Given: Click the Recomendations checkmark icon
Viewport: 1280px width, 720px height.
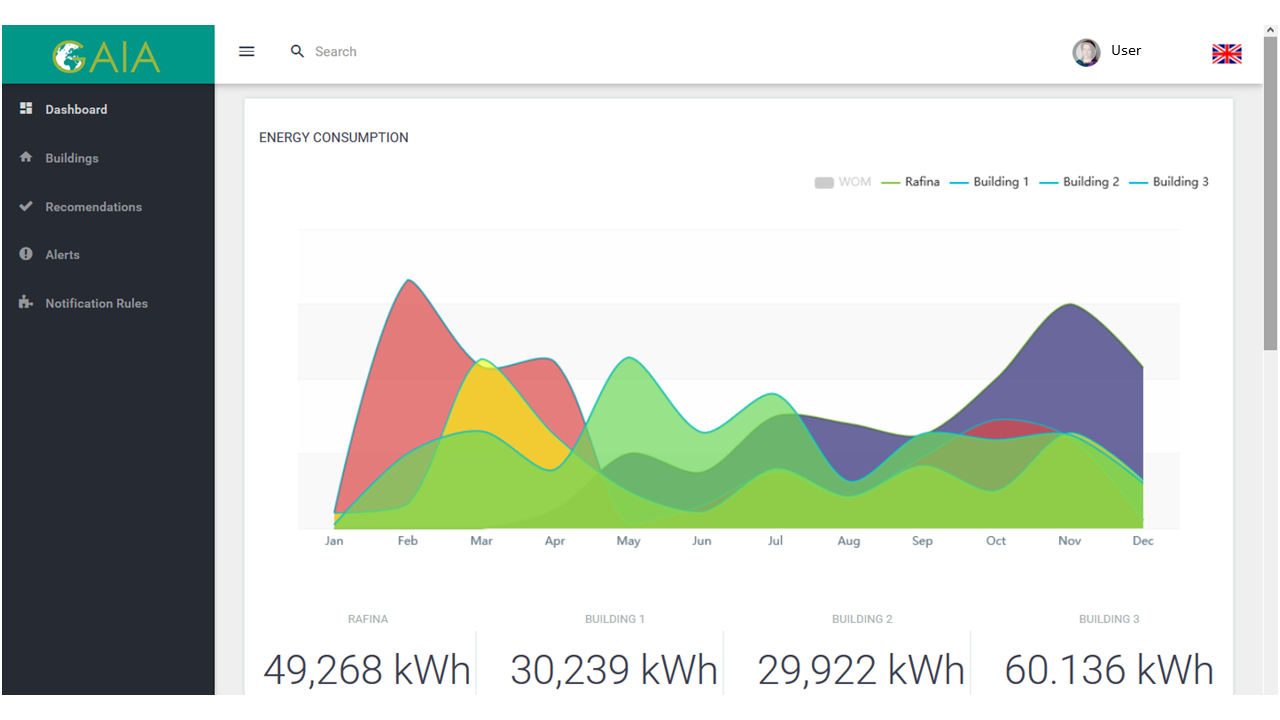Looking at the screenshot, I should (x=26, y=206).
